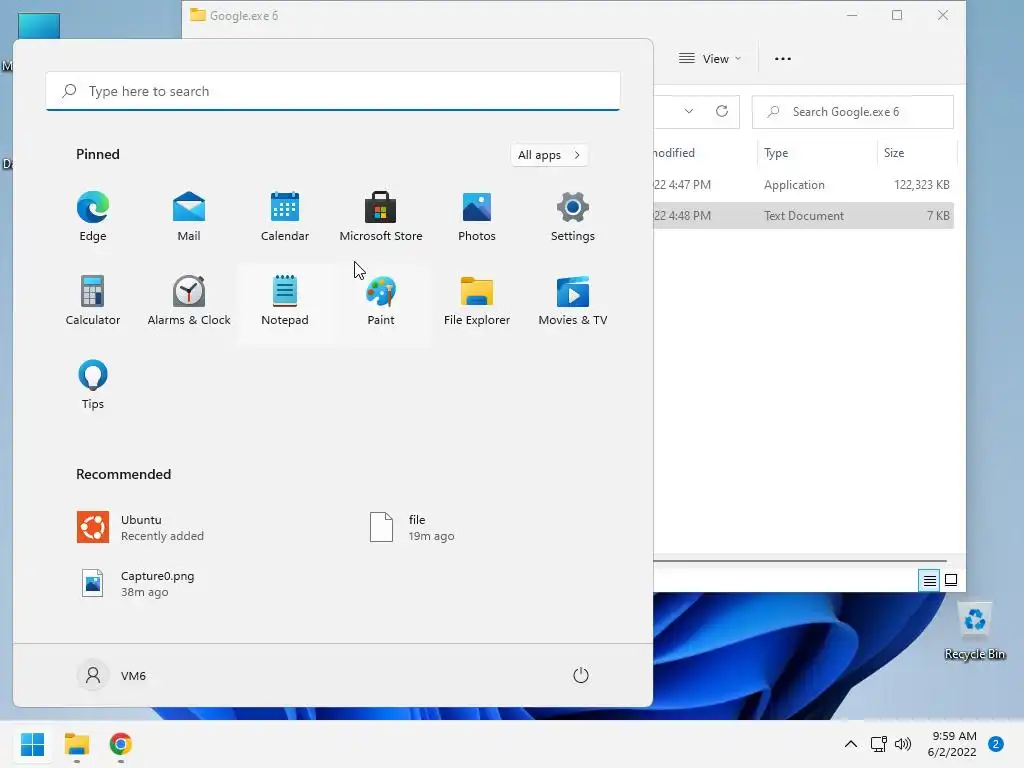Click the Refresh button in File Explorer
Viewport: 1024px width, 768px height.
click(x=722, y=112)
